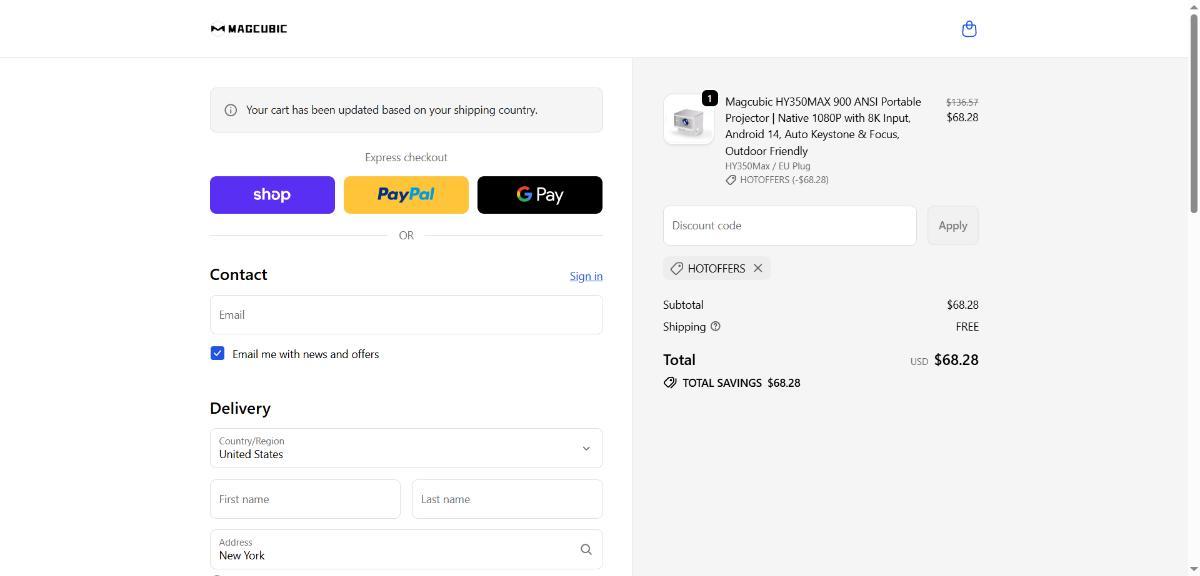Image resolution: width=1200 pixels, height=576 pixels.
Task: Click the shipping help question mark icon
Action: point(715,326)
